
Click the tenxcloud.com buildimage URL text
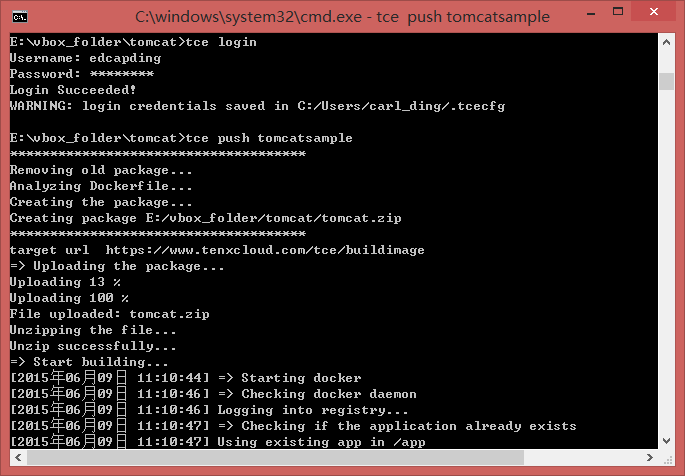(265, 250)
